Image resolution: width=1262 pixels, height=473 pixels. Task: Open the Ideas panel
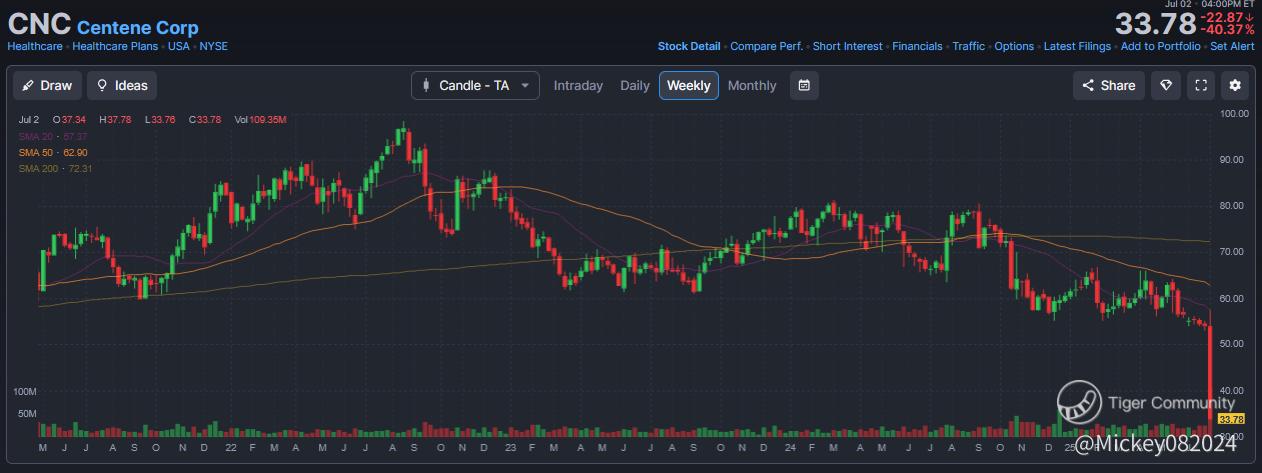click(x=122, y=85)
